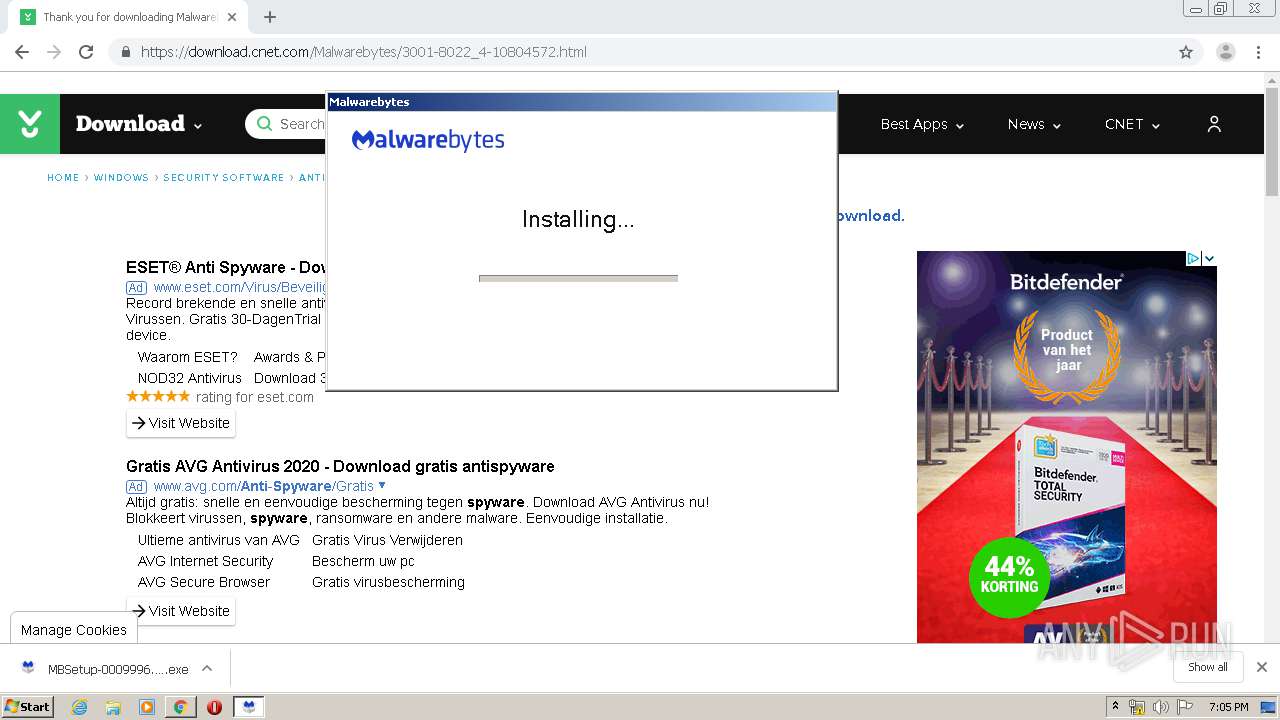The height and width of the screenshot is (720, 1280).
Task: Click Manage Cookies button
Action: (74, 630)
